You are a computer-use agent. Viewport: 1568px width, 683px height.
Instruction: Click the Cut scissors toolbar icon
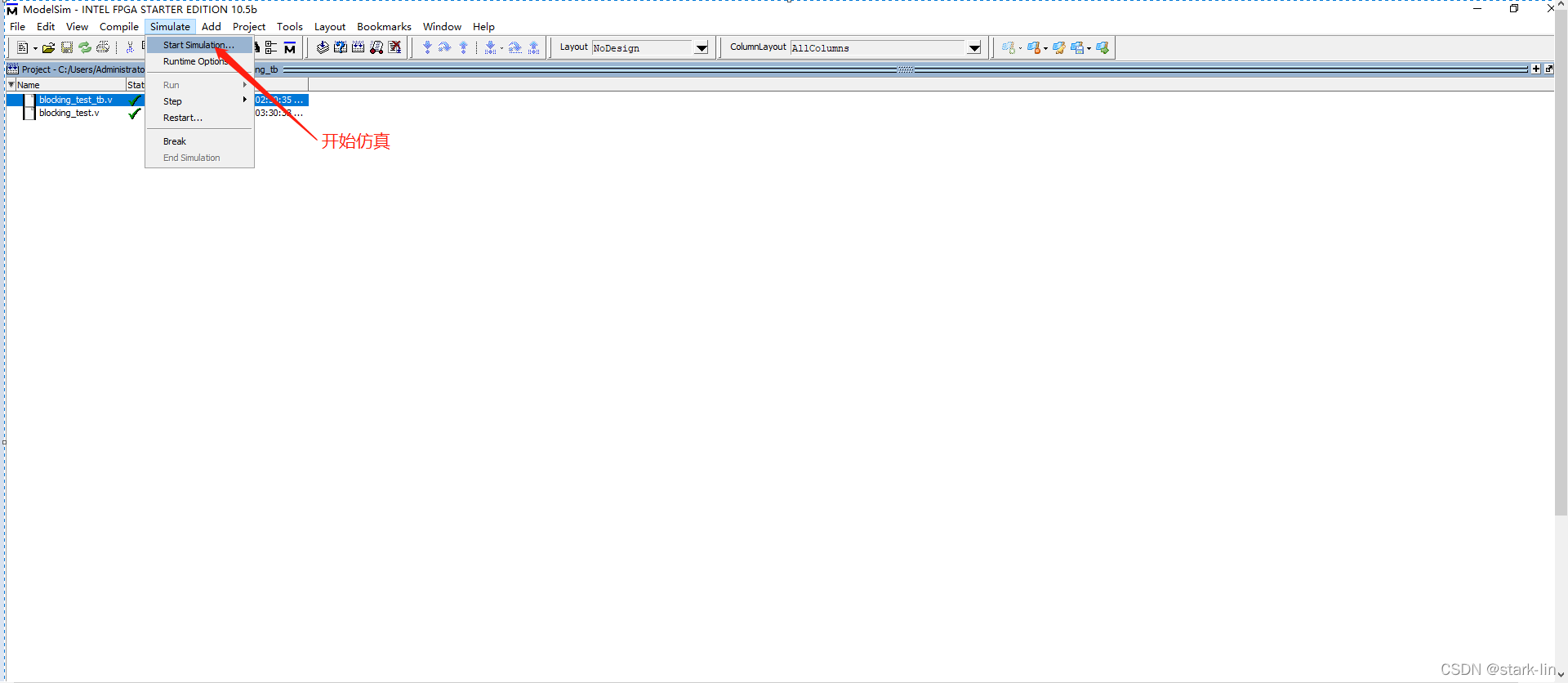[x=130, y=47]
